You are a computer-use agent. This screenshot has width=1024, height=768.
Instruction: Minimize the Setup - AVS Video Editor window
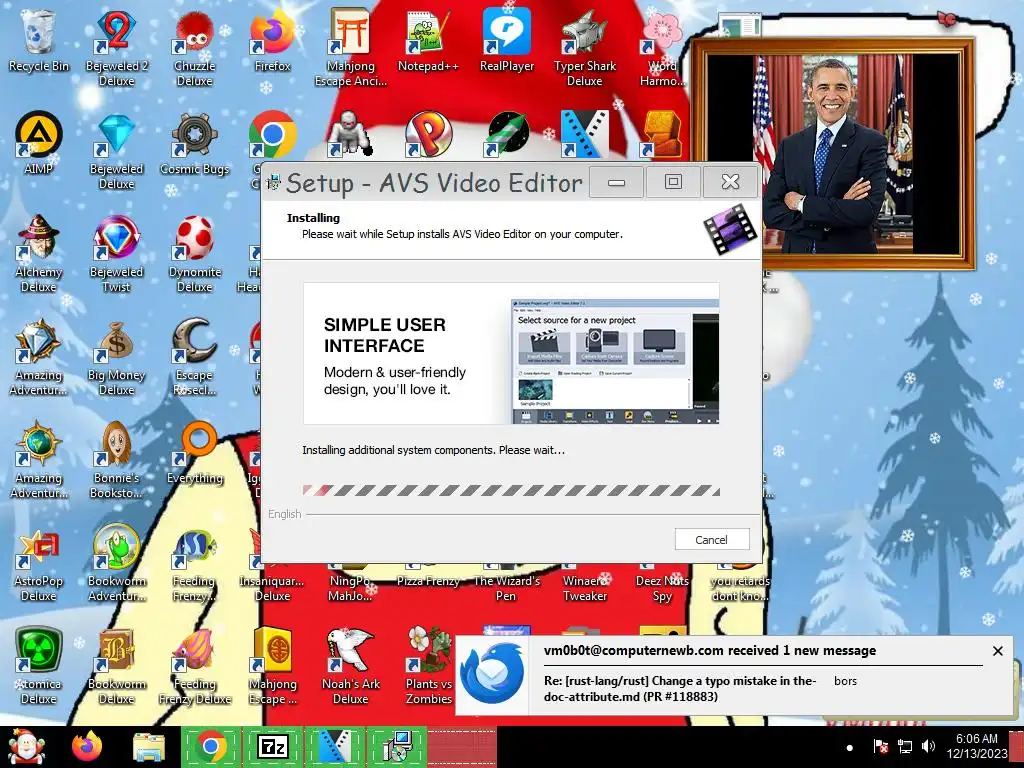click(x=616, y=182)
